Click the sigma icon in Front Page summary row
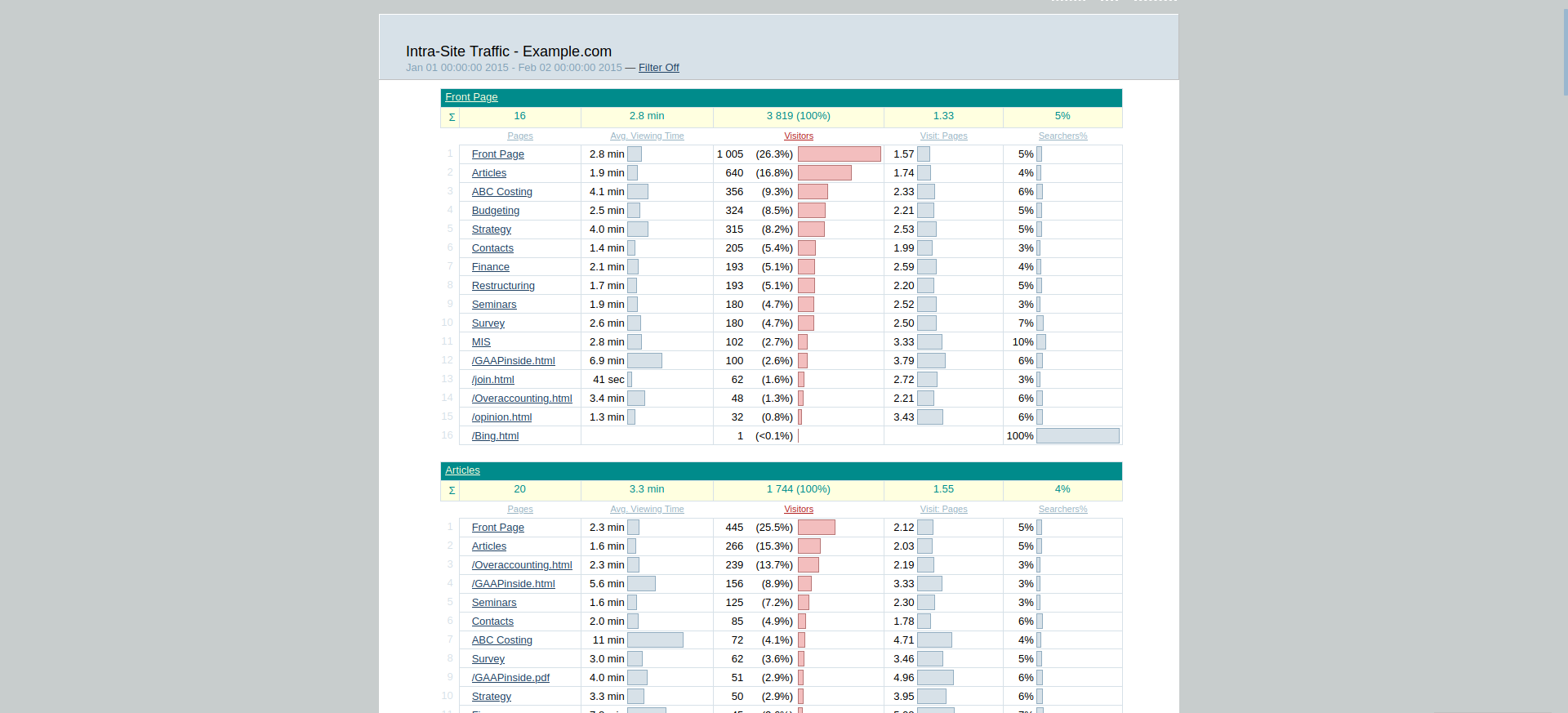This screenshot has height=713, width=1568. pyautogui.click(x=451, y=118)
